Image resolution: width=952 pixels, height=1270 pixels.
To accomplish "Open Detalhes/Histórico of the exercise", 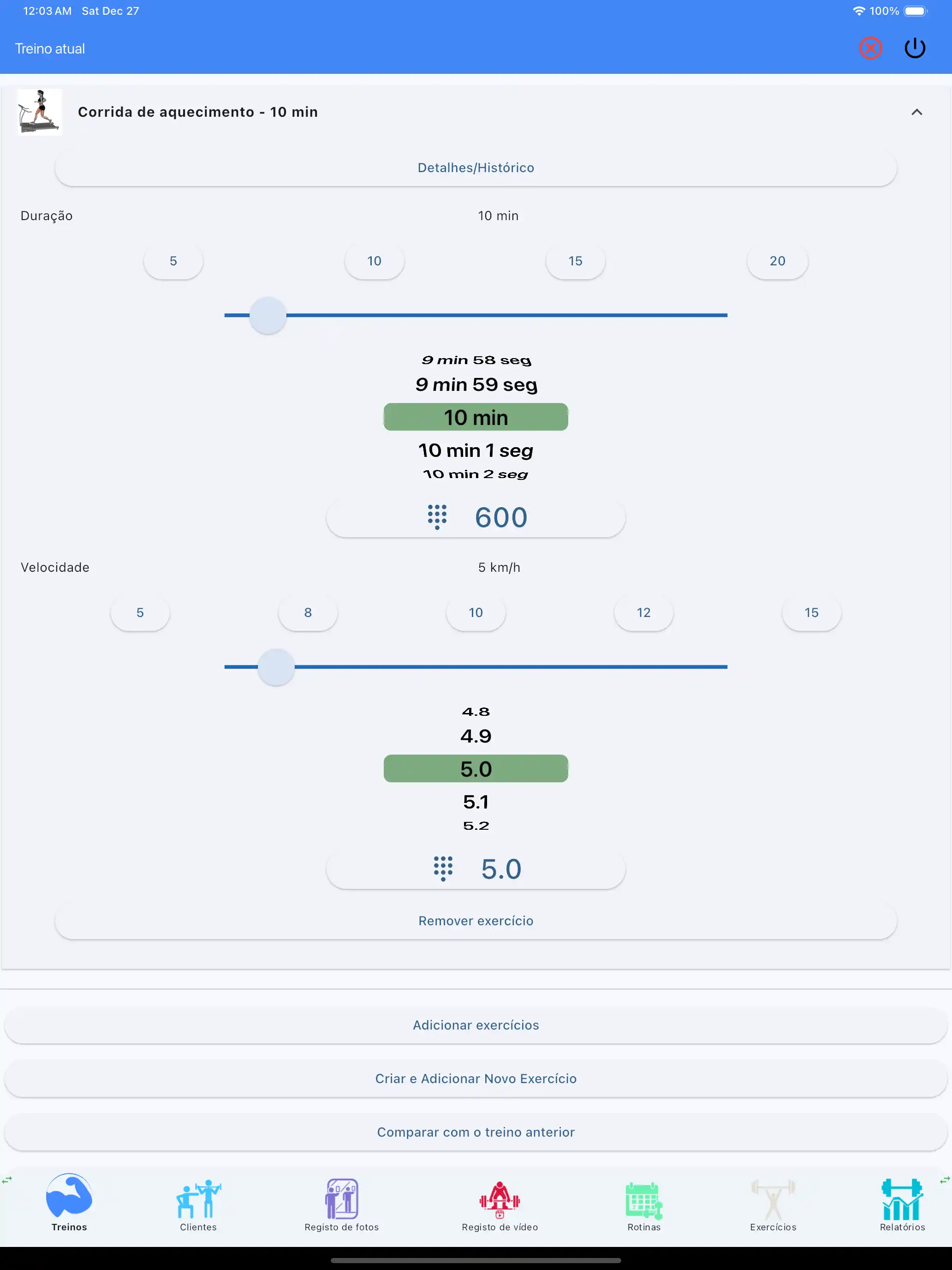I will 476,168.
